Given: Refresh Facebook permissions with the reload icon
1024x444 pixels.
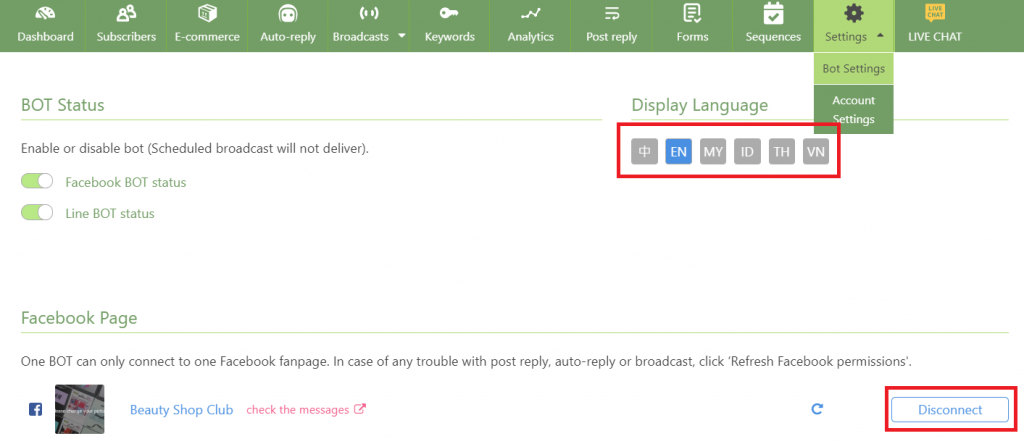Looking at the screenshot, I should 816,409.
